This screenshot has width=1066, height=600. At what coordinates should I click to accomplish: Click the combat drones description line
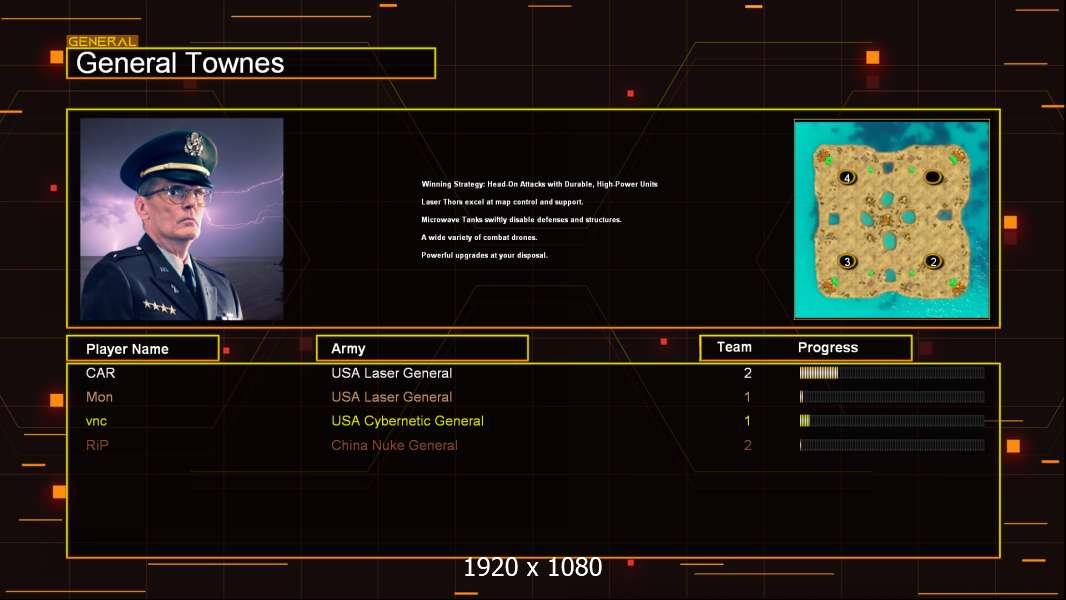click(x=479, y=237)
